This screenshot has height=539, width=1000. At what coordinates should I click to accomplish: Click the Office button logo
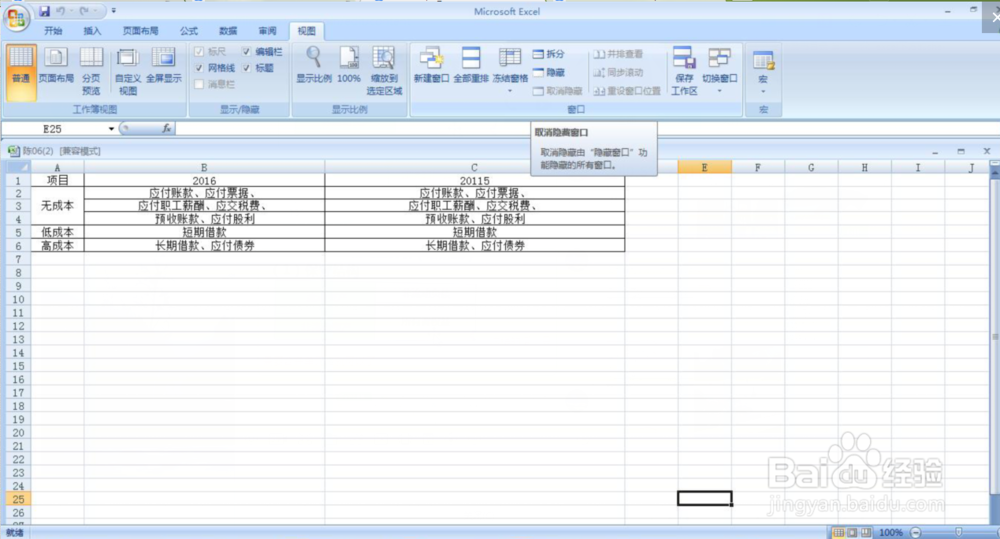[16, 18]
